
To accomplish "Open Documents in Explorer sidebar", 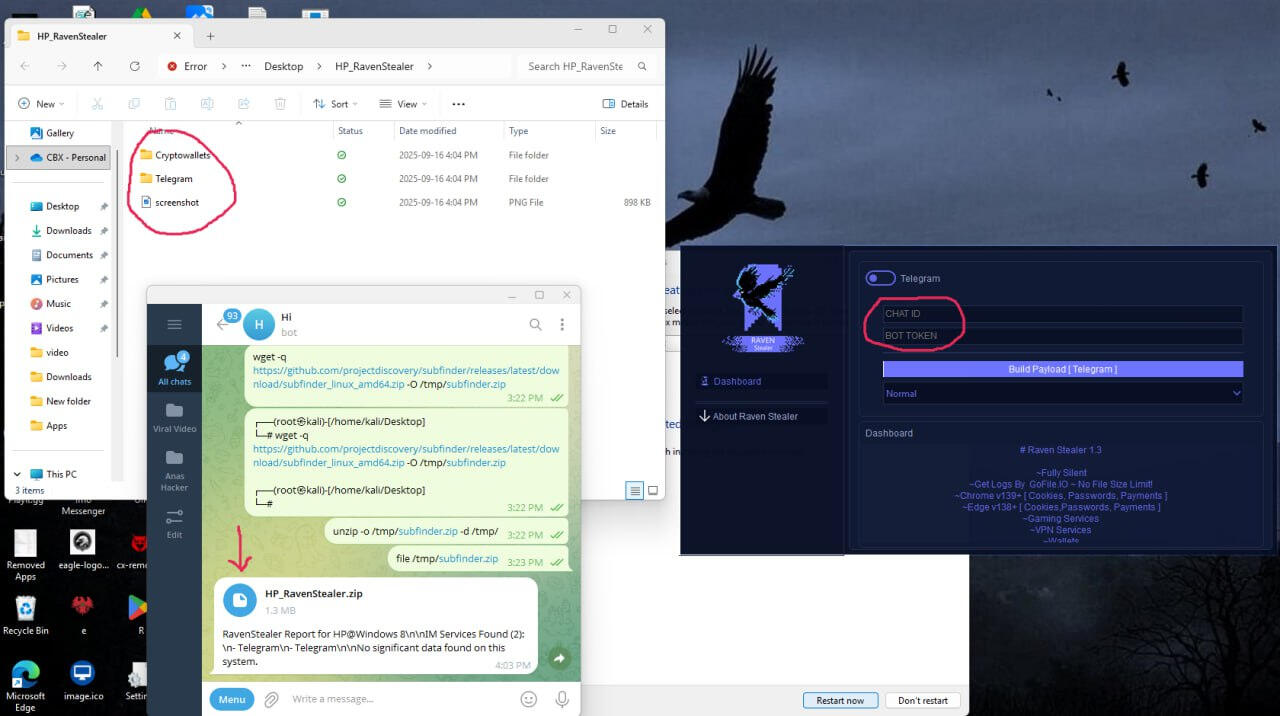I will tap(69, 255).
